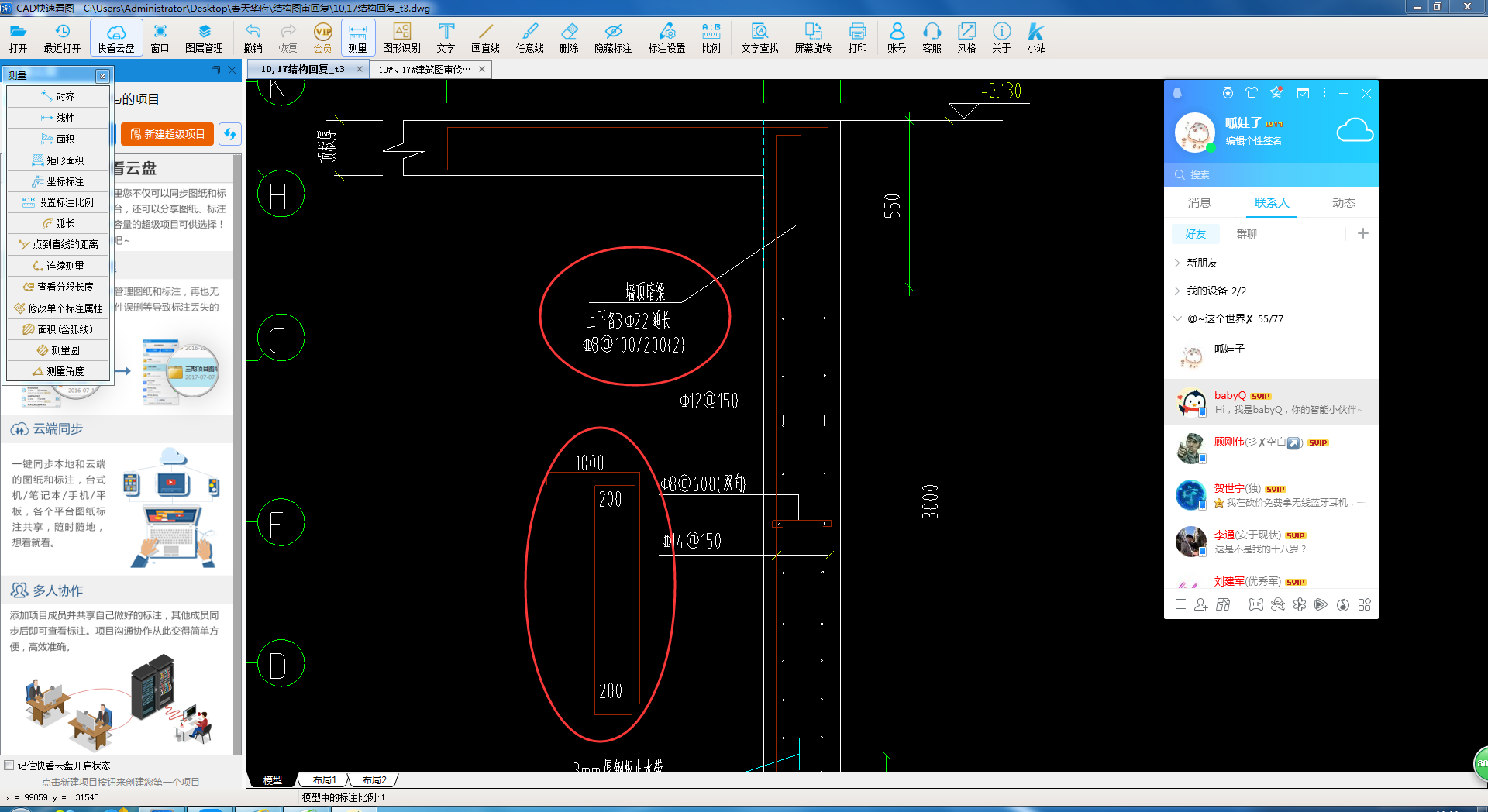Switch to QQ 消息 tab

pos(1199,203)
